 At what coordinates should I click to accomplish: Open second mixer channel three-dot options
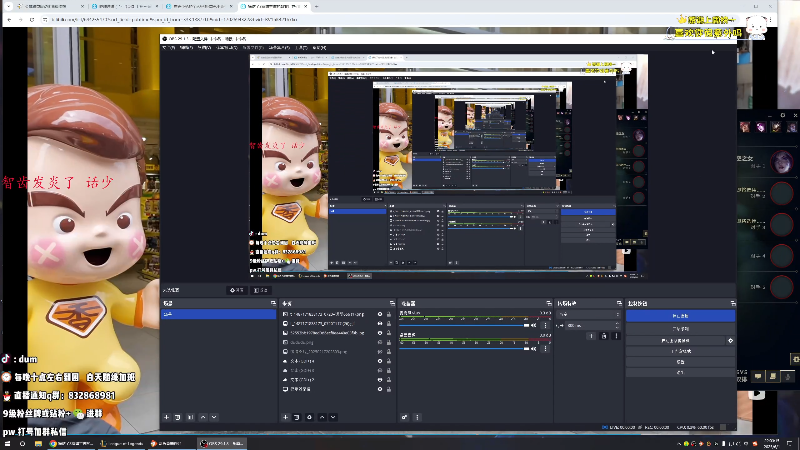(x=545, y=348)
